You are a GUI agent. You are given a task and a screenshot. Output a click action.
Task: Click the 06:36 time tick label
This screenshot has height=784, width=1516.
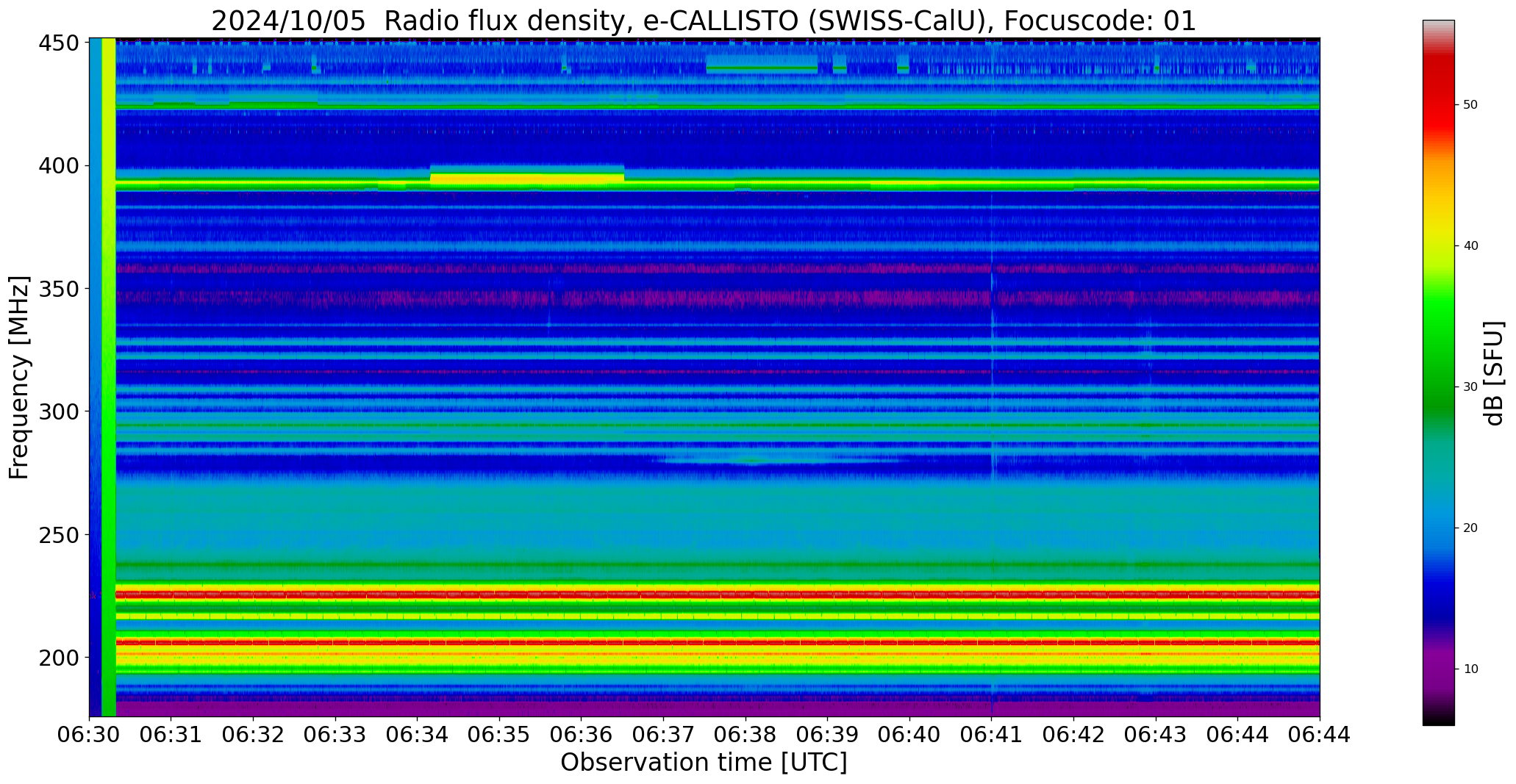pyautogui.click(x=582, y=735)
